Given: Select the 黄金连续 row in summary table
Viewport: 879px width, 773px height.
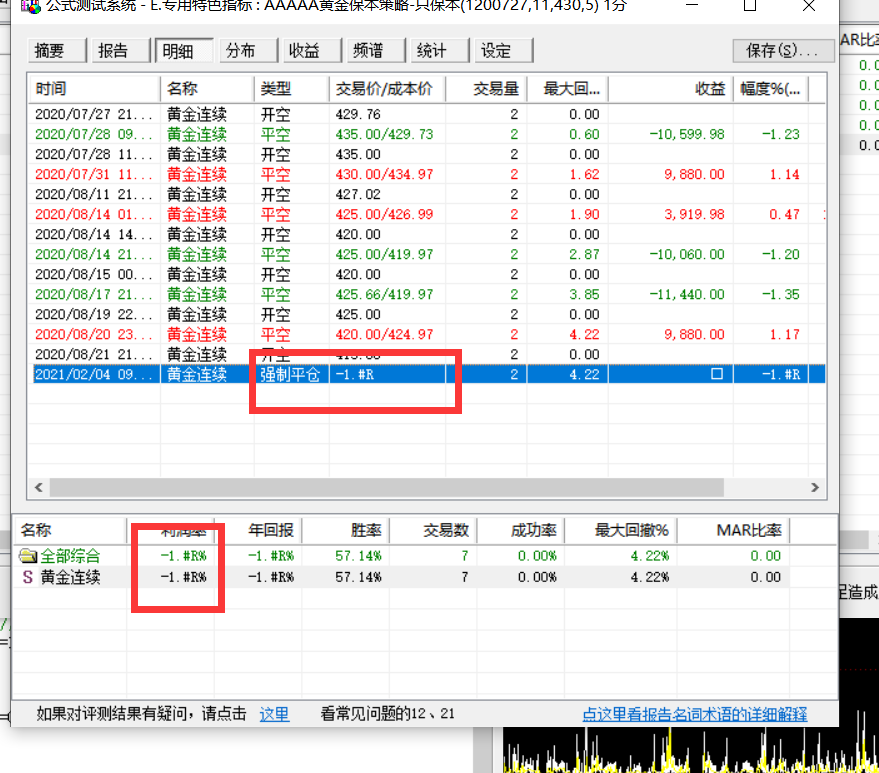Looking at the screenshot, I should tap(401, 577).
